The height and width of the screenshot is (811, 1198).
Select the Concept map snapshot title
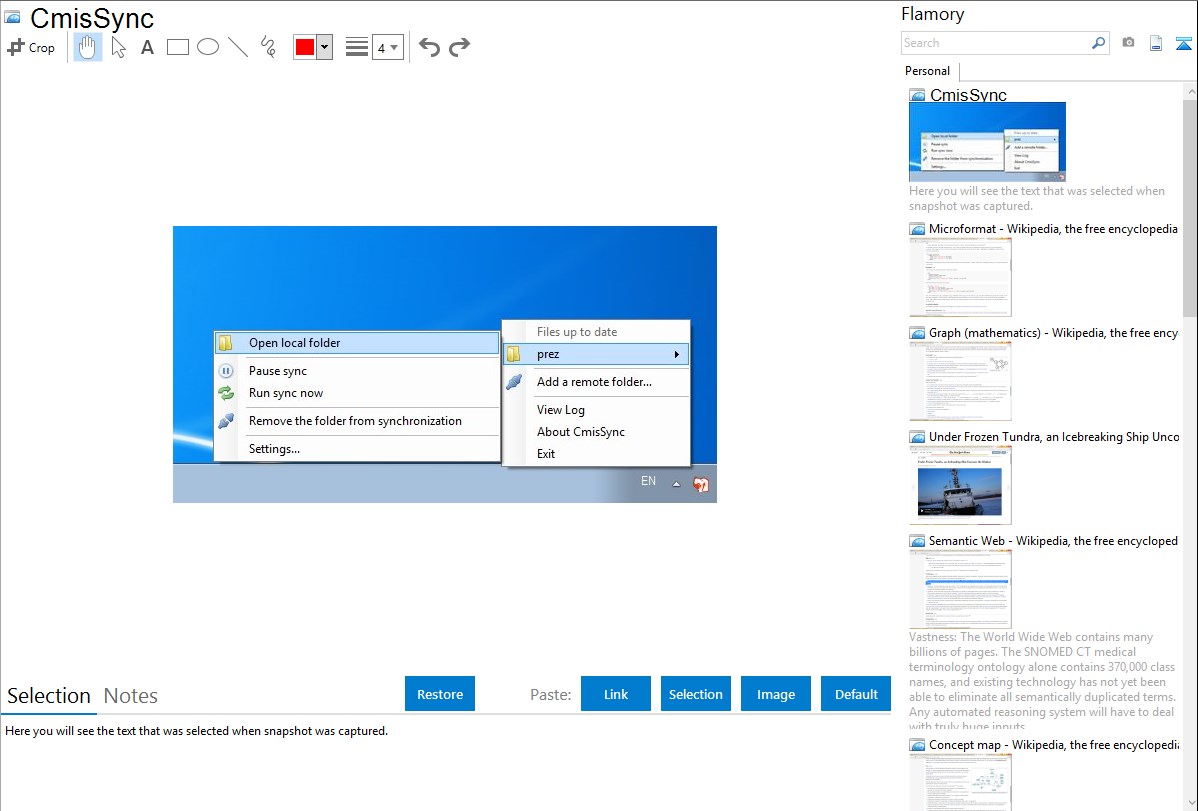[x=1054, y=744]
